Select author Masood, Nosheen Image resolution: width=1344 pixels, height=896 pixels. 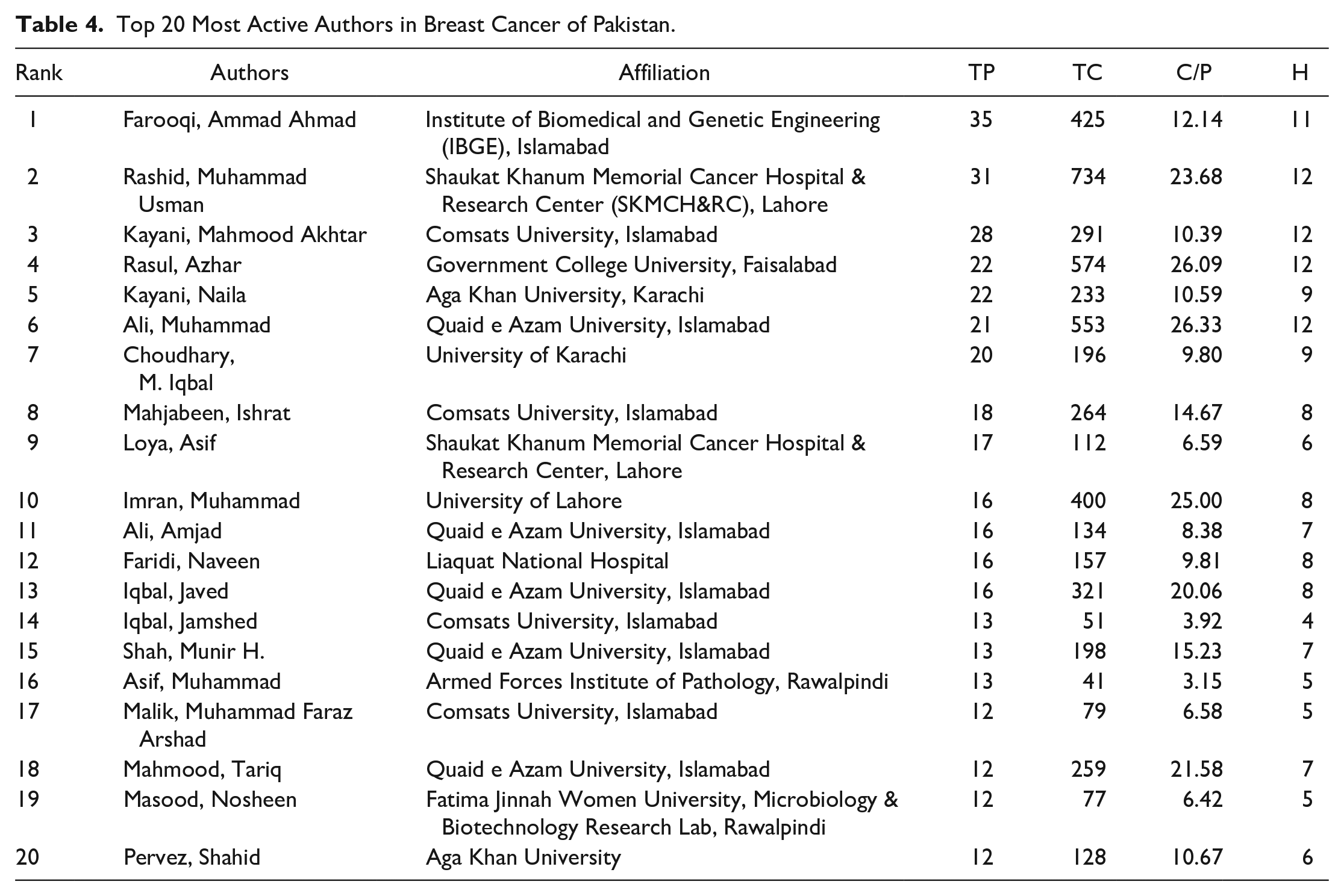tap(210, 799)
